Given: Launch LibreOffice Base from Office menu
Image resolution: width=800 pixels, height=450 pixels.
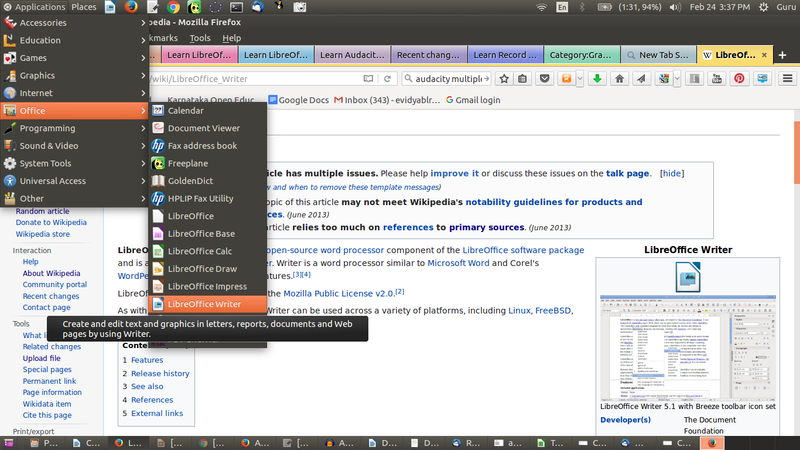Looking at the screenshot, I should pyautogui.click(x=208, y=234).
